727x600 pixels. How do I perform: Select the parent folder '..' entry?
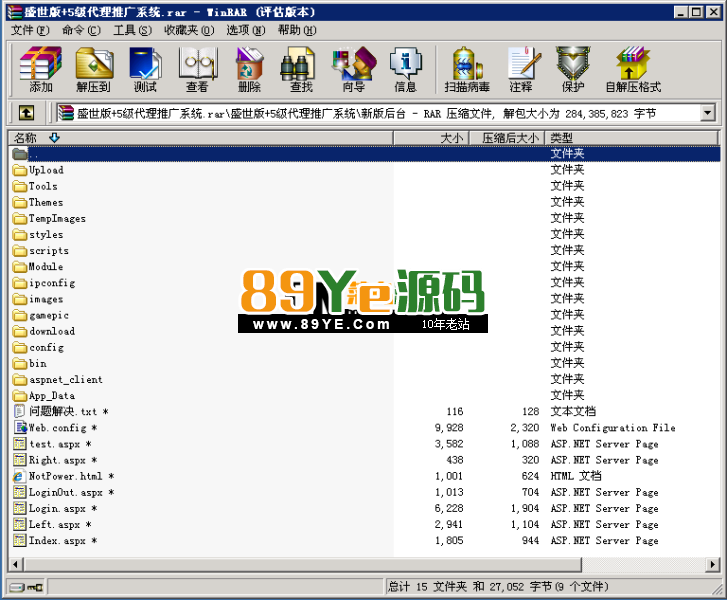coord(364,153)
